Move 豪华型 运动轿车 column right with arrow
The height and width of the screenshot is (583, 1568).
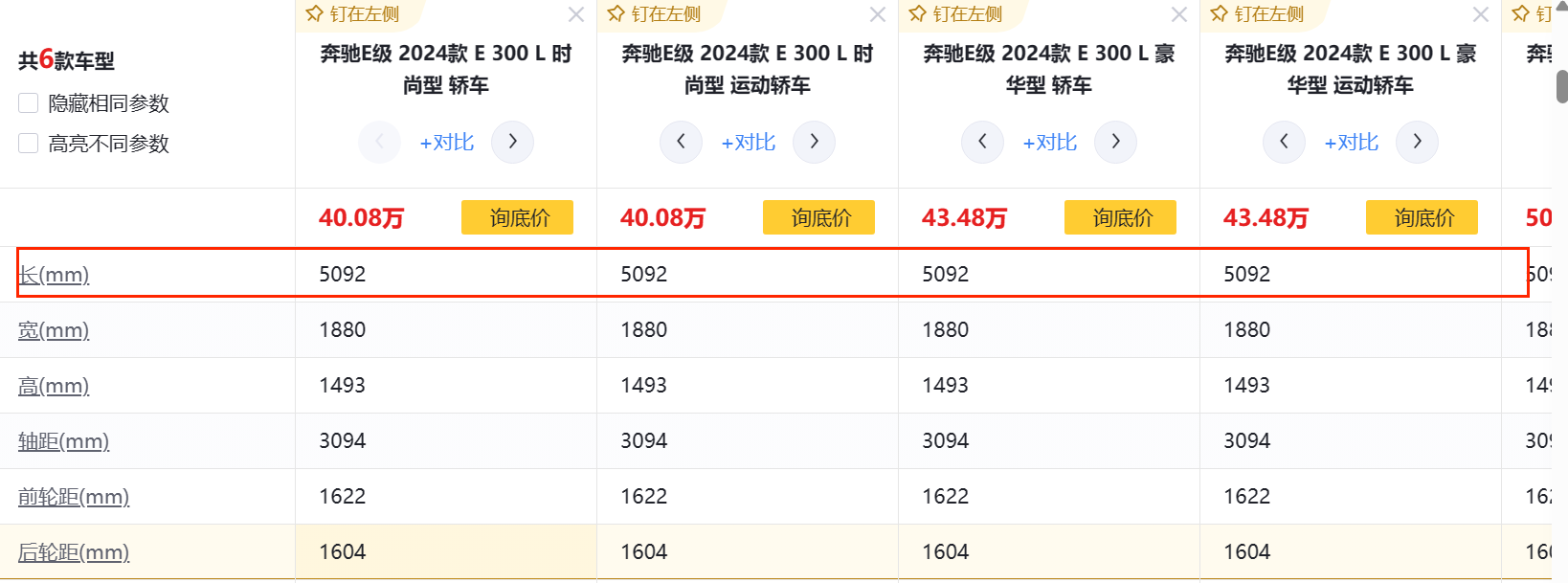point(1417,142)
